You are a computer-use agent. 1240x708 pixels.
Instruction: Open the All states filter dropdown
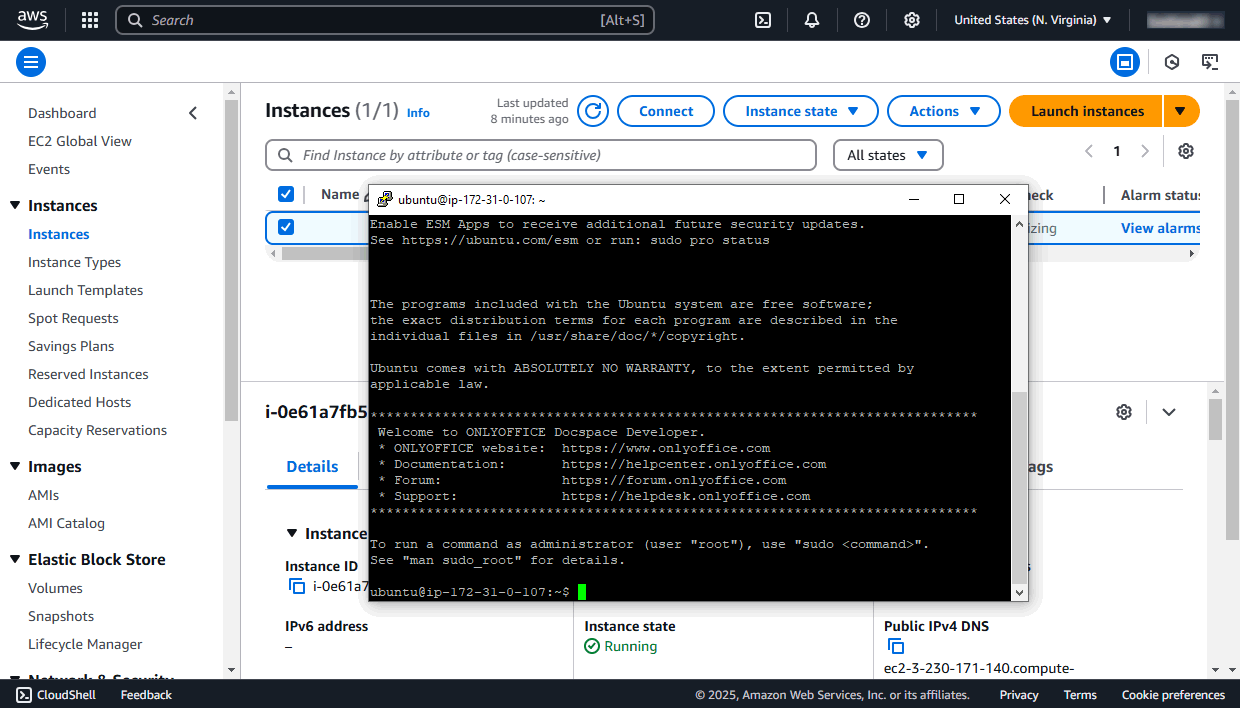tap(888, 155)
